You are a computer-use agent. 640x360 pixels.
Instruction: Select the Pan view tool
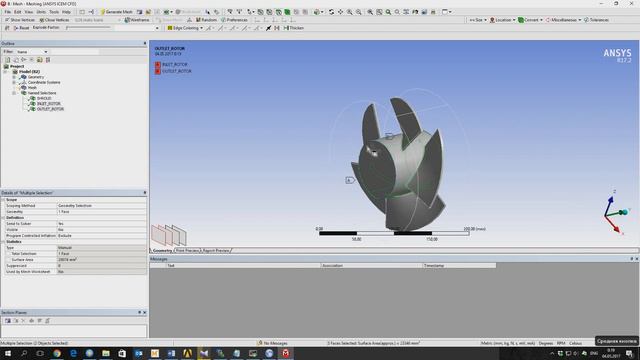(x=340, y=12)
